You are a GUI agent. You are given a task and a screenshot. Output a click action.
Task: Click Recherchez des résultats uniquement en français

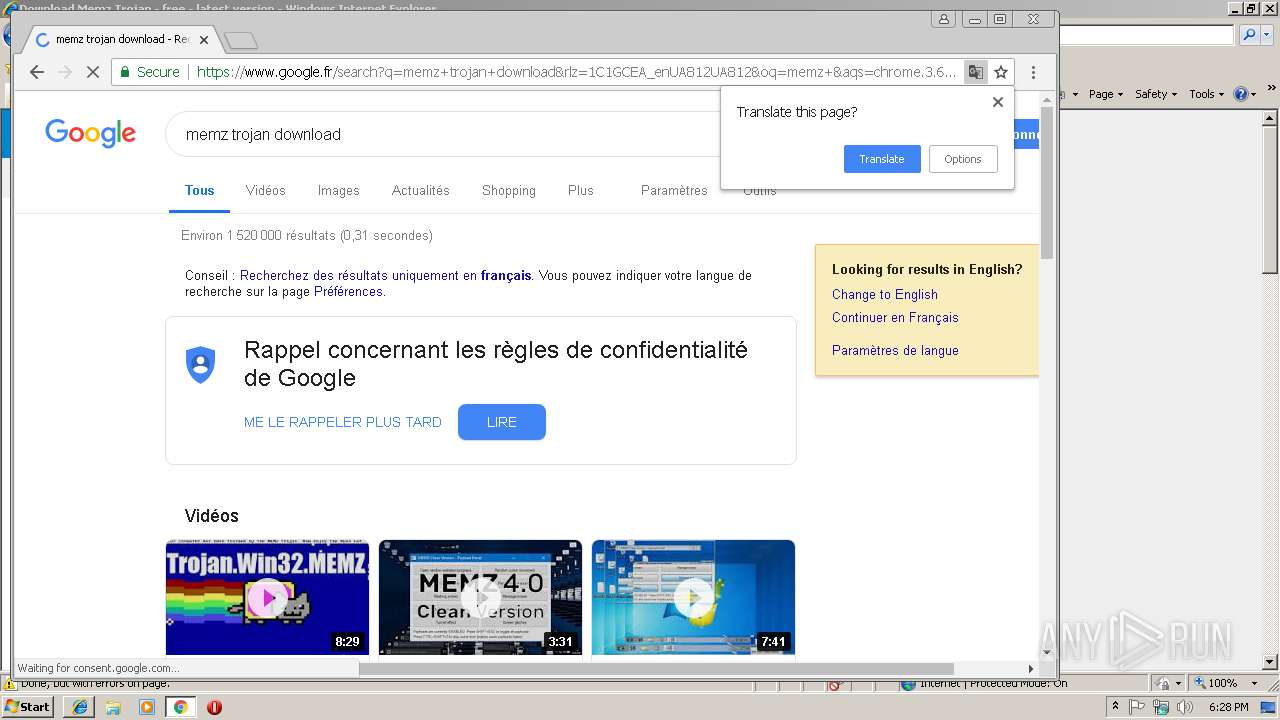coord(386,275)
